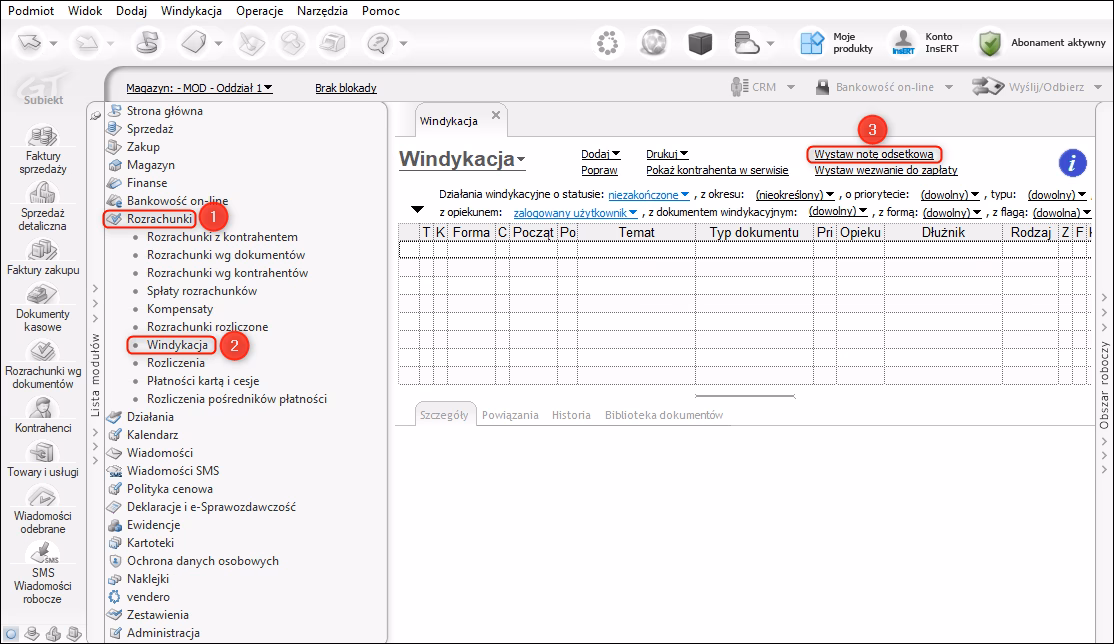Click Konto InsERT toolbar icon
This screenshot has height=644, width=1114.
(903, 43)
